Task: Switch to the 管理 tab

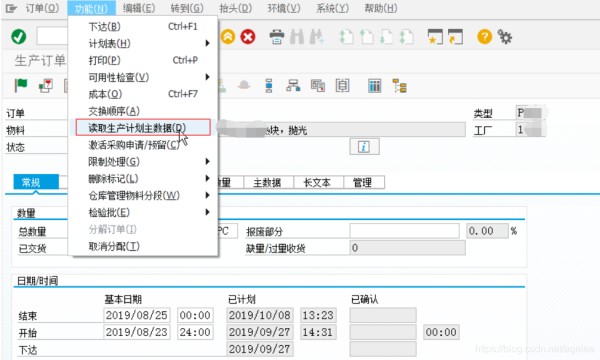Action: [364, 182]
